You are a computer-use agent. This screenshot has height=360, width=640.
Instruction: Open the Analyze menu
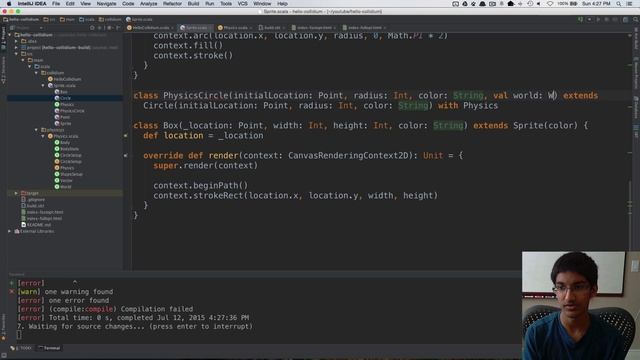point(148,4)
